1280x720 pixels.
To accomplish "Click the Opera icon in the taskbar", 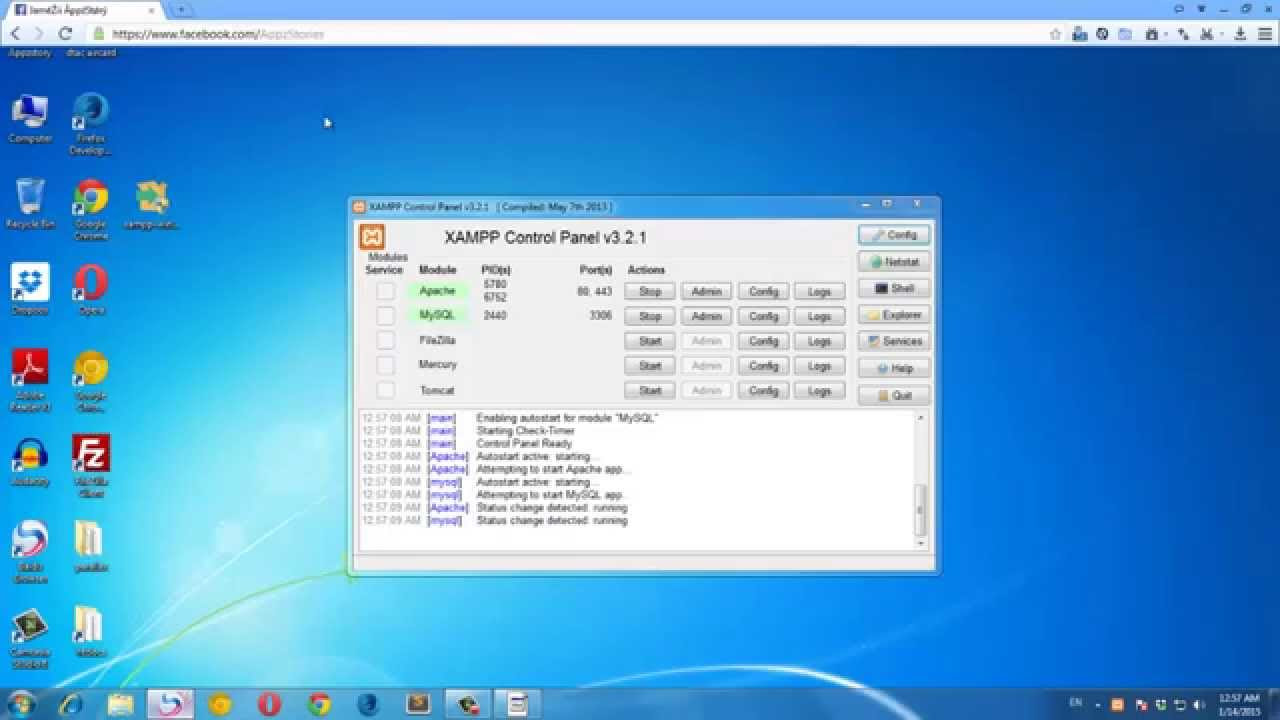I will click(269, 704).
